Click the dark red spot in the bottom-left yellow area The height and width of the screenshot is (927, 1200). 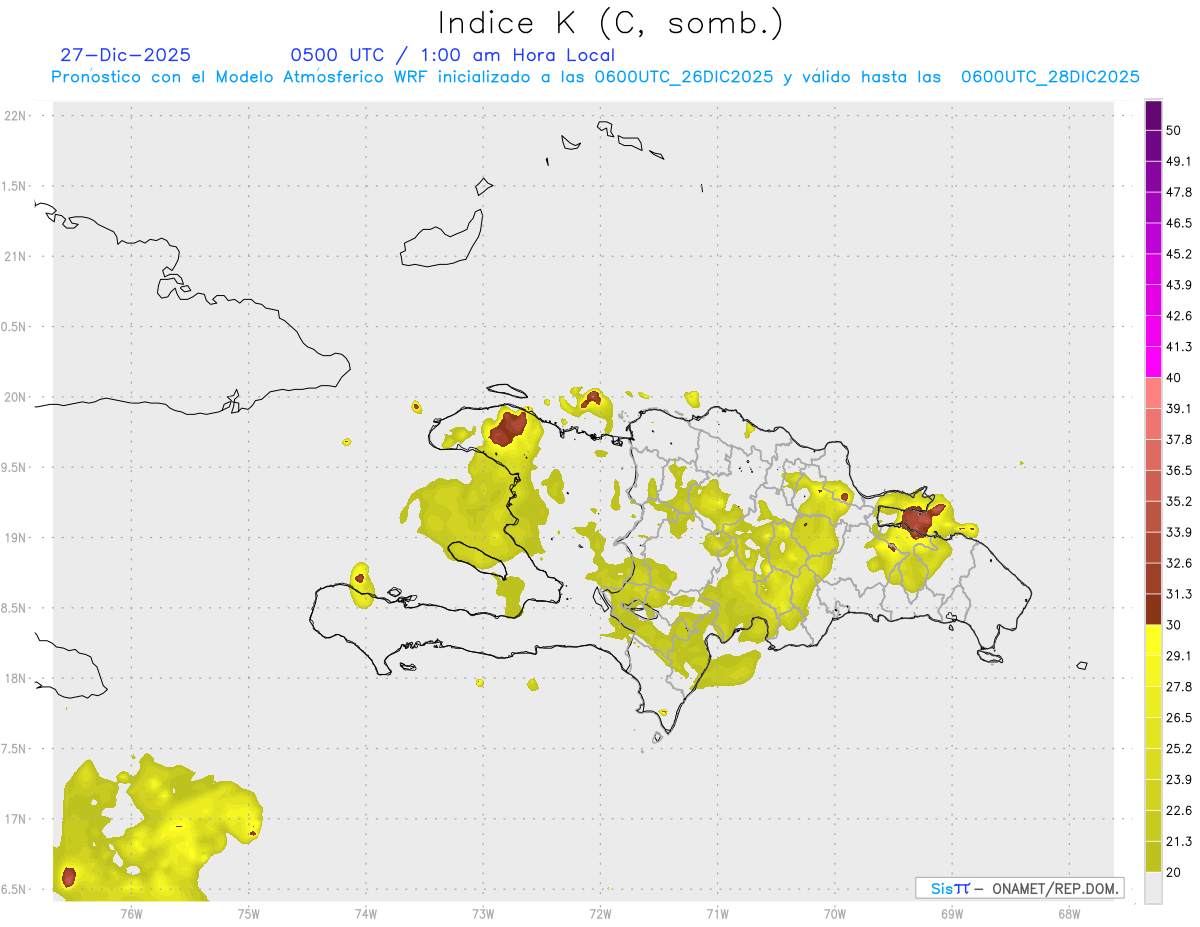tap(68, 877)
